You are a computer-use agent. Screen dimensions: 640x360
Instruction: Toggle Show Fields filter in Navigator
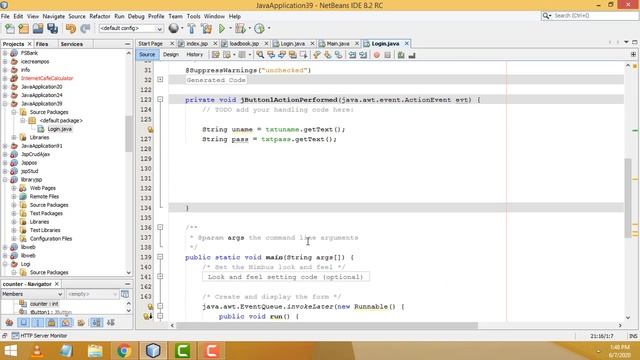[24, 322]
